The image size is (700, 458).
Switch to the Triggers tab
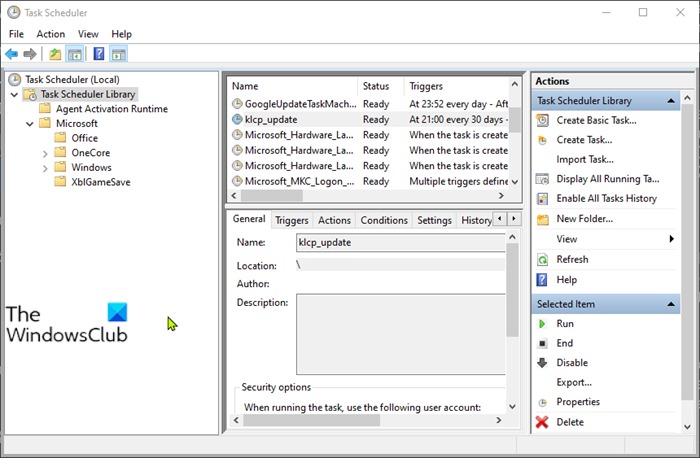[291, 220]
